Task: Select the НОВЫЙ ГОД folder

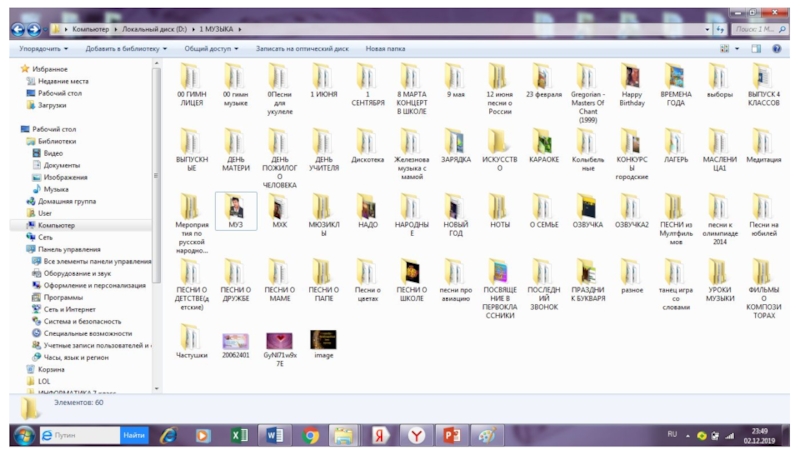Action: coord(456,215)
